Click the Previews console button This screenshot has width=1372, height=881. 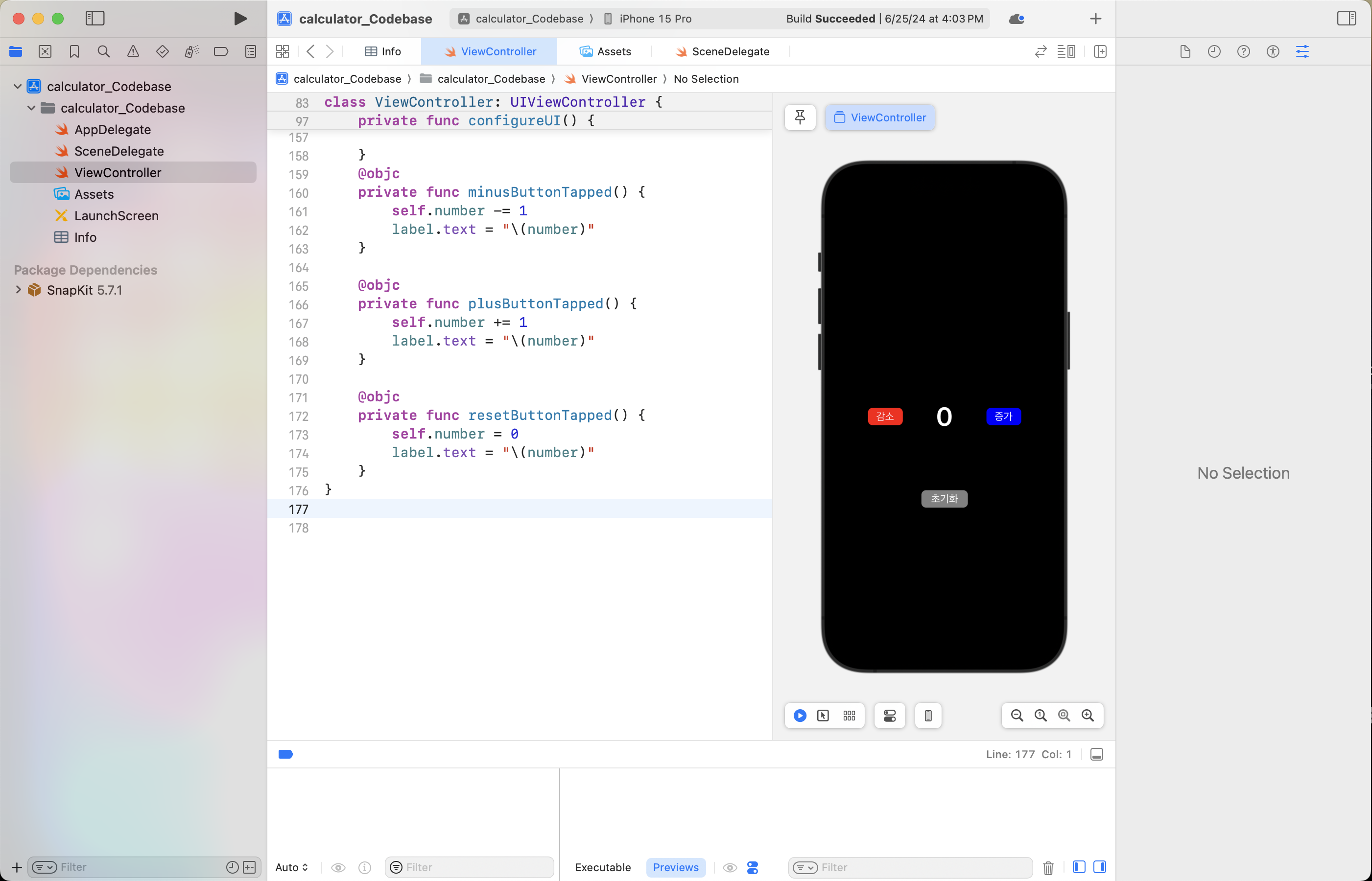pyautogui.click(x=675, y=867)
